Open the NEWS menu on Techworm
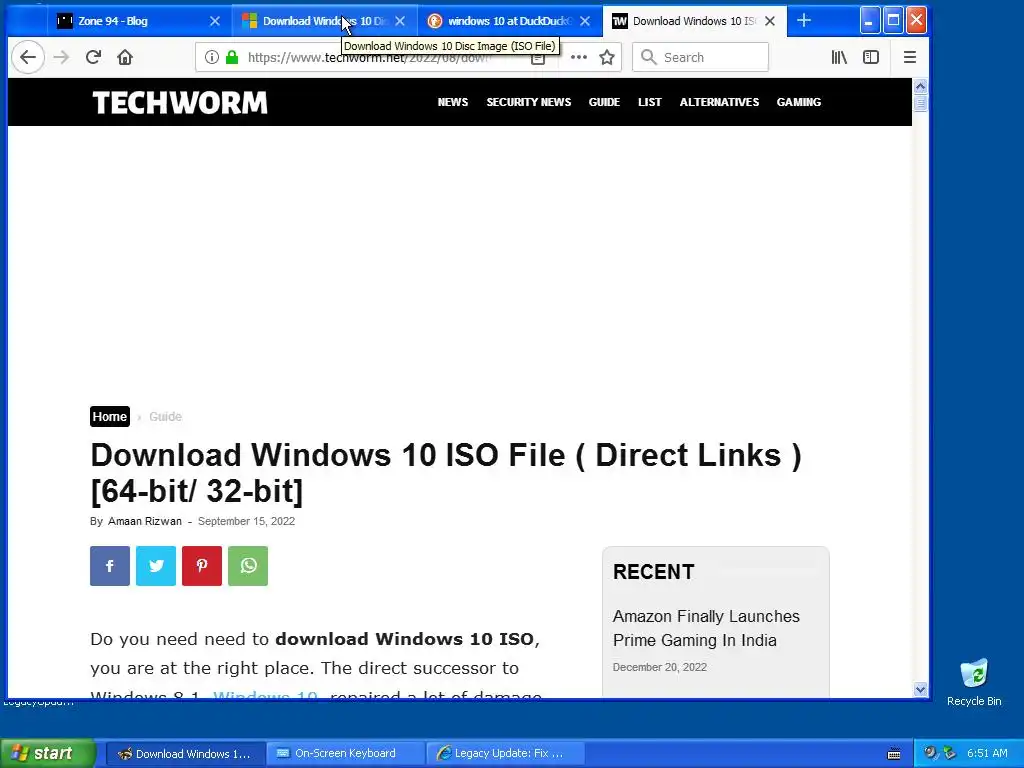This screenshot has width=1024, height=768. click(453, 102)
